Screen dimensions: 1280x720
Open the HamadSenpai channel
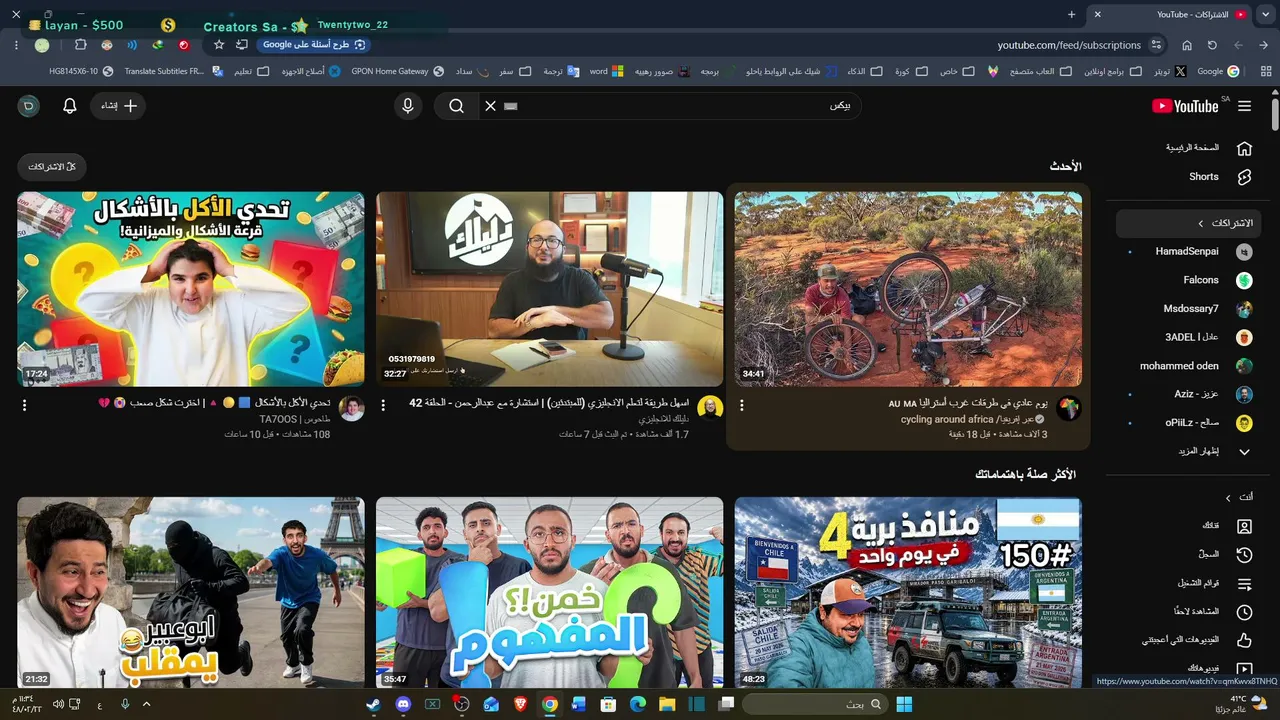pos(1189,252)
